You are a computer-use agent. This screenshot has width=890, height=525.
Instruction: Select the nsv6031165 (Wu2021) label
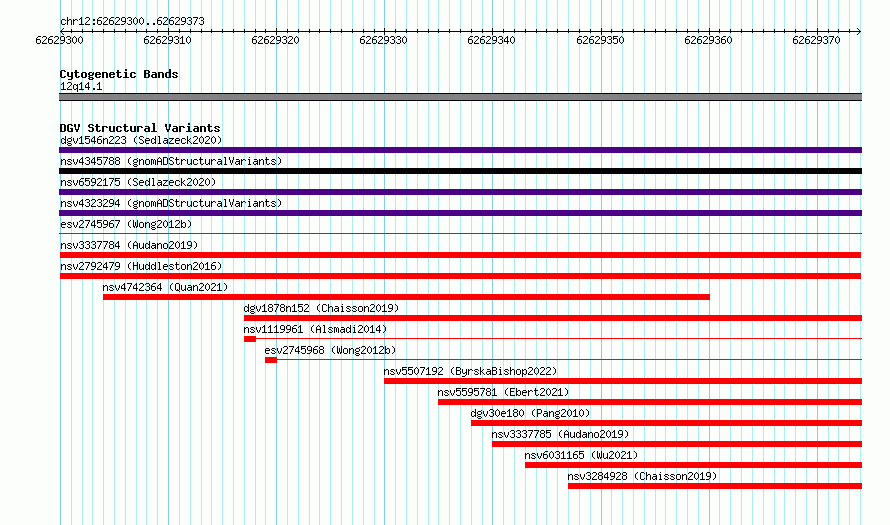(x=581, y=455)
